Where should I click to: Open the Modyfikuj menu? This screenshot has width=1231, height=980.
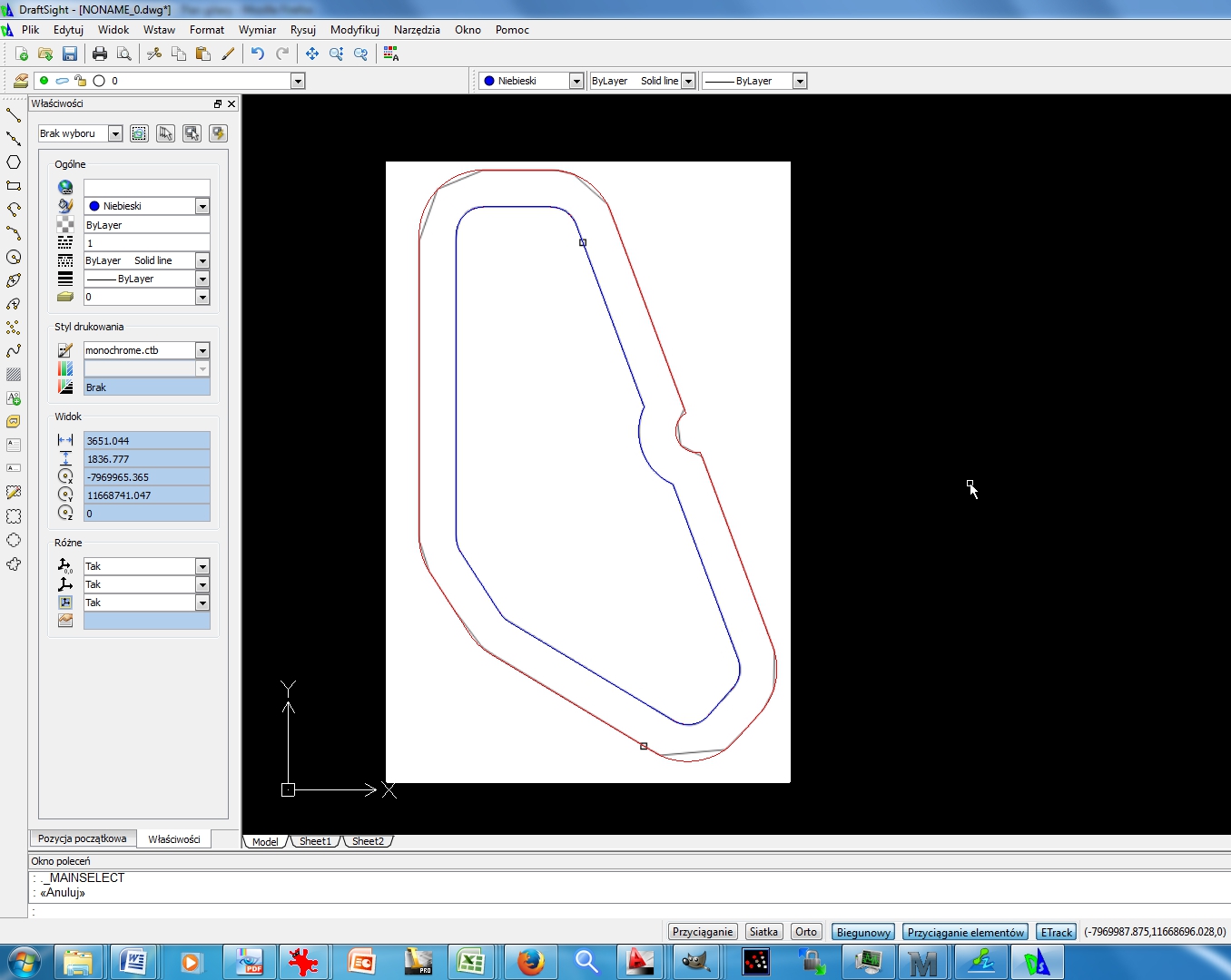[x=354, y=30]
